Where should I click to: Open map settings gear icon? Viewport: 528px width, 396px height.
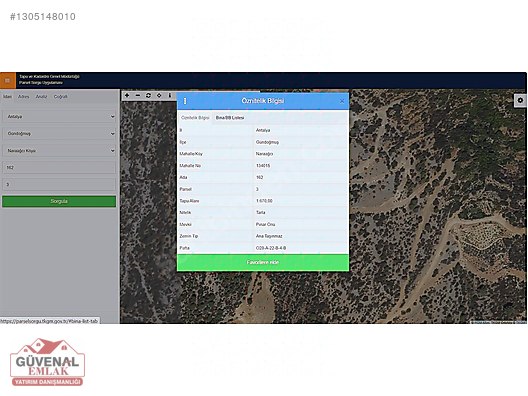[520, 100]
